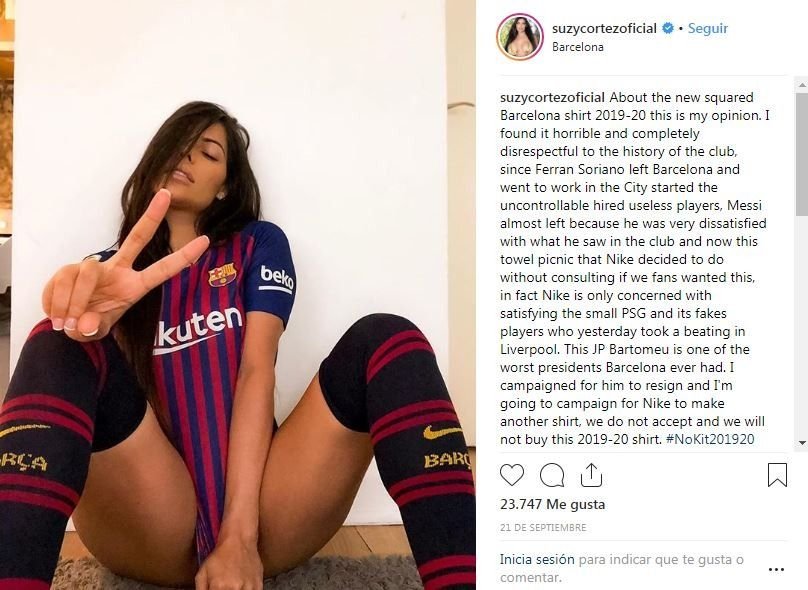Screen dimensions: 808x590
Task: Open the Barcelona location link
Action: tap(578, 47)
